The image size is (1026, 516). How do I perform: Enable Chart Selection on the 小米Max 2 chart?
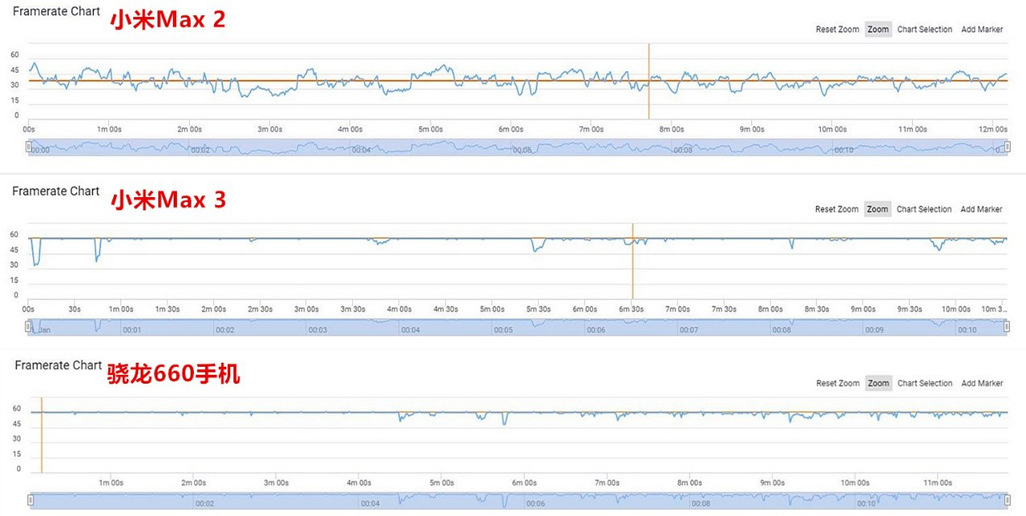[x=924, y=30]
